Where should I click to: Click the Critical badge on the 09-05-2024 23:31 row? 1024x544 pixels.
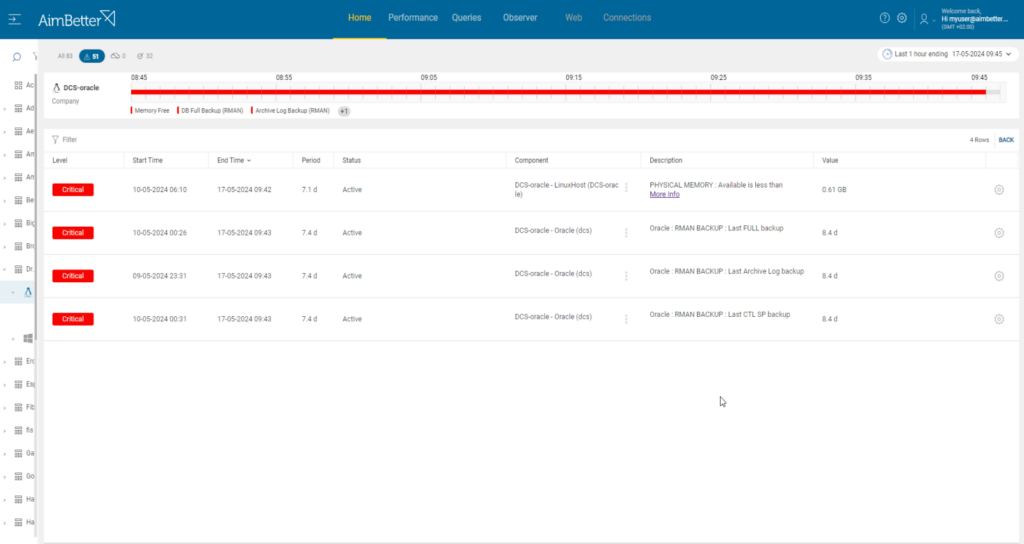(73, 276)
